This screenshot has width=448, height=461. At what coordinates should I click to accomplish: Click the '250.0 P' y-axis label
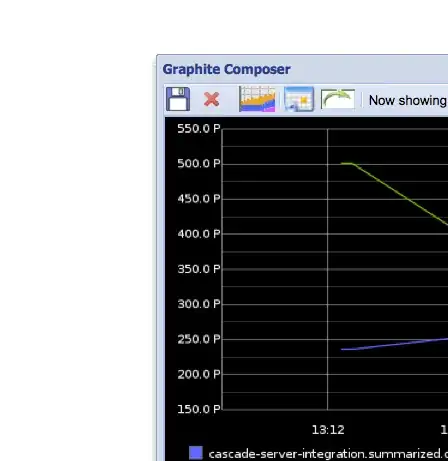[199, 339]
